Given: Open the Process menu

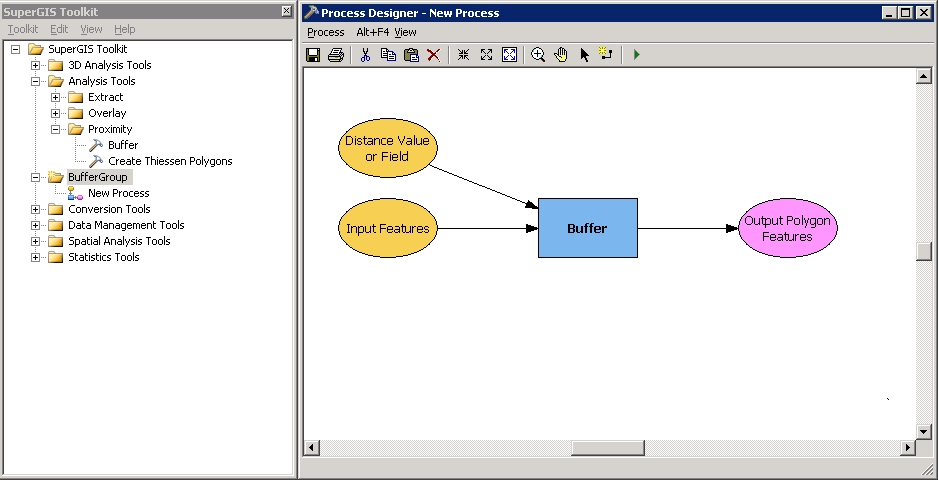Looking at the screenshot, I should pos(325,32).
